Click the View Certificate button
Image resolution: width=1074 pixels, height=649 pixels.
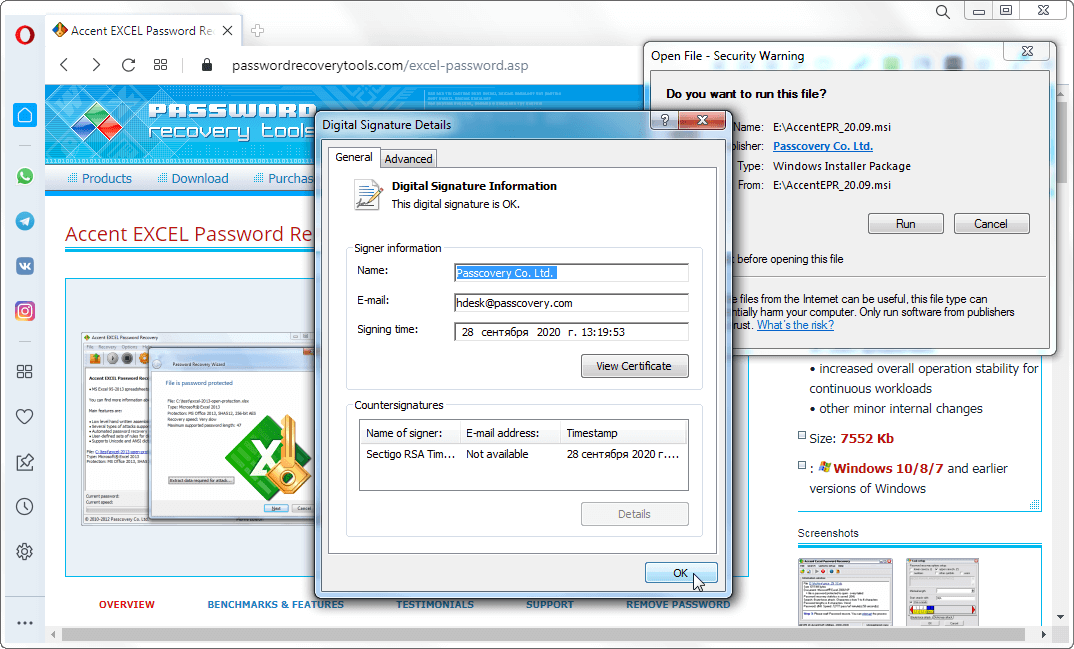click(634, 366)
